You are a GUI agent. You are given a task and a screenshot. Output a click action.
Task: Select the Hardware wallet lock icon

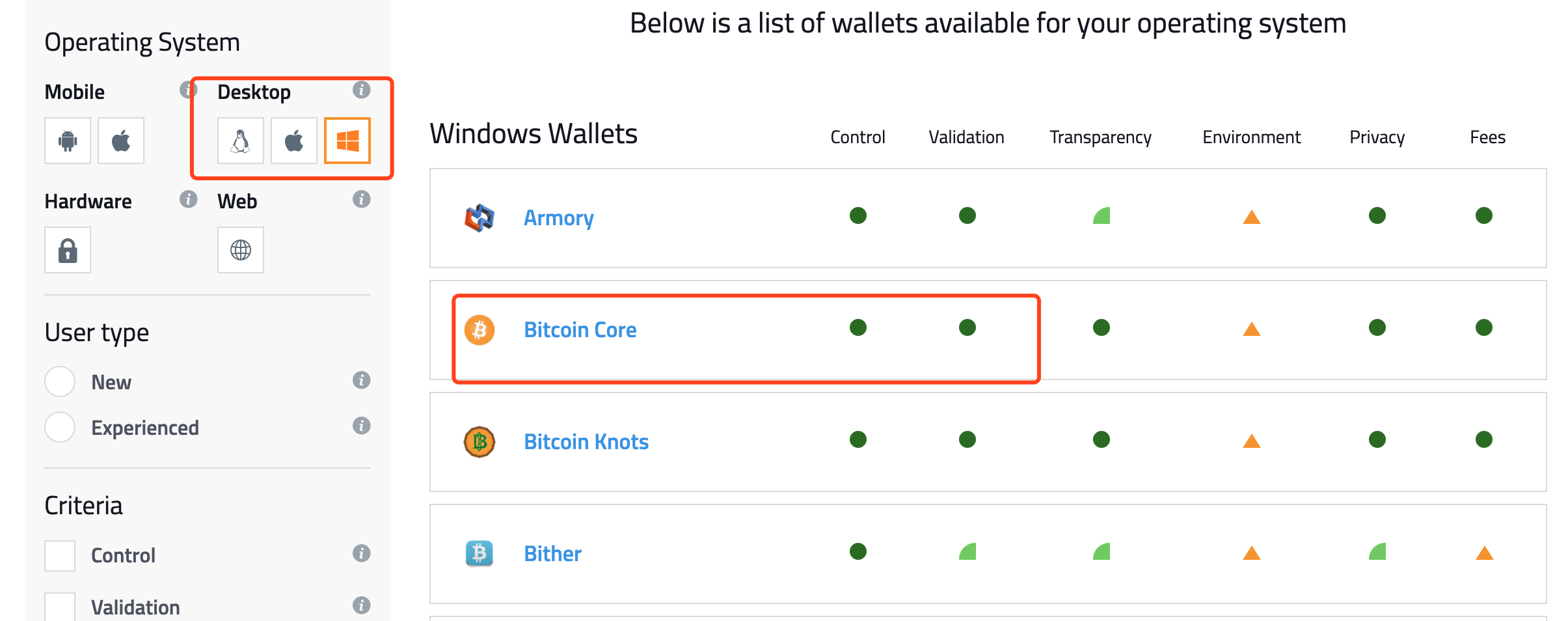tap(67, 249)
